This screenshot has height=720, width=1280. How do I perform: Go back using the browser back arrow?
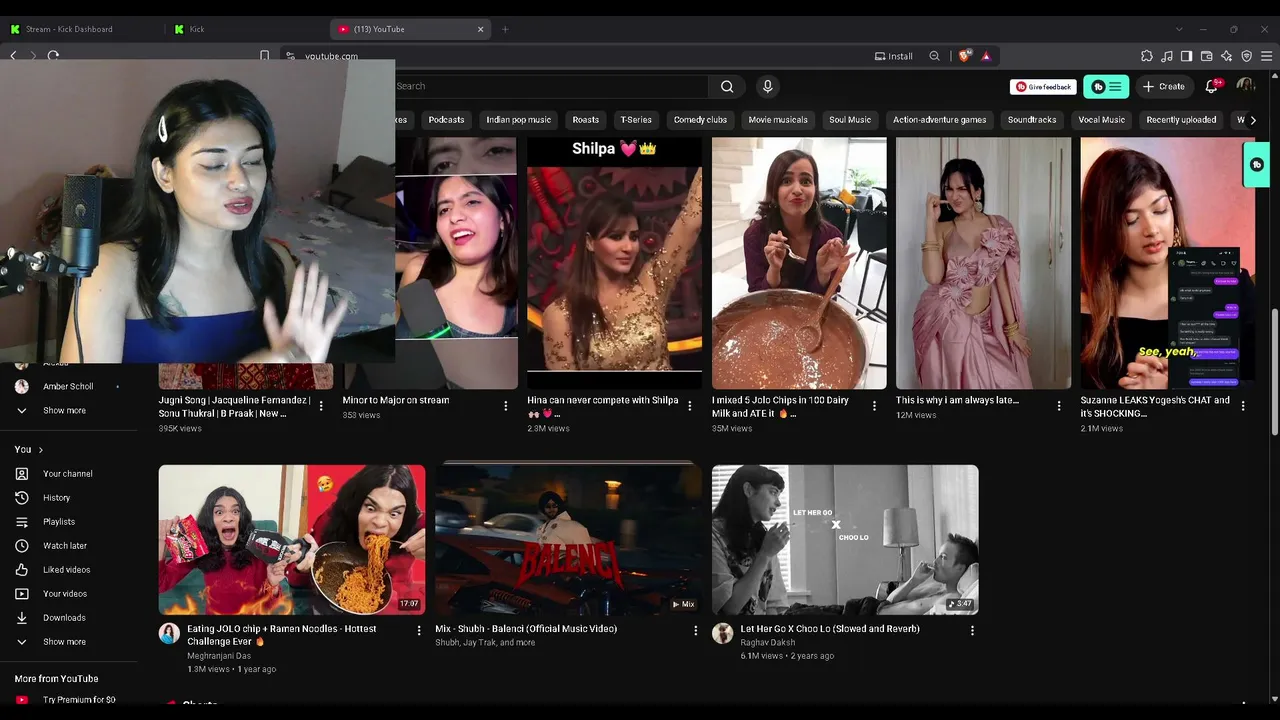[x=13, y=56]
